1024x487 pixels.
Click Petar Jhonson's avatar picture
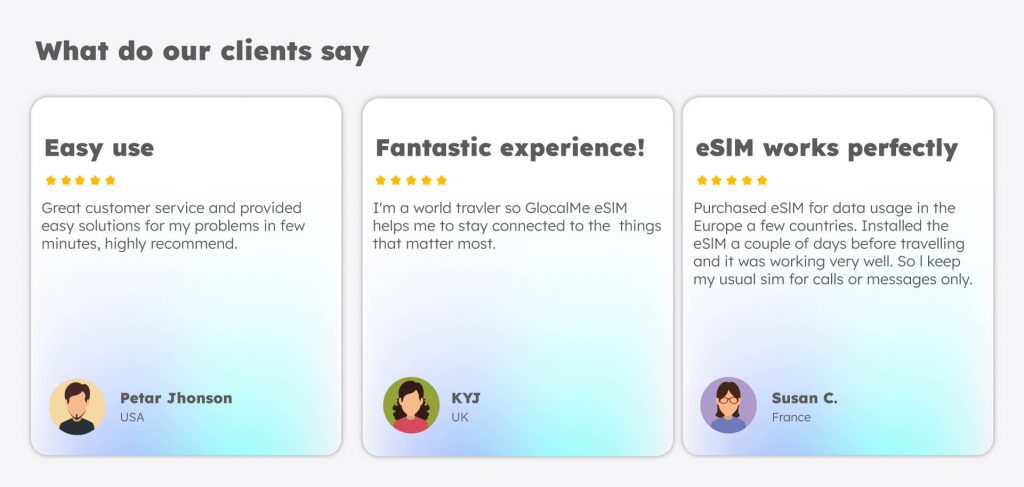(x=77, y=407)
